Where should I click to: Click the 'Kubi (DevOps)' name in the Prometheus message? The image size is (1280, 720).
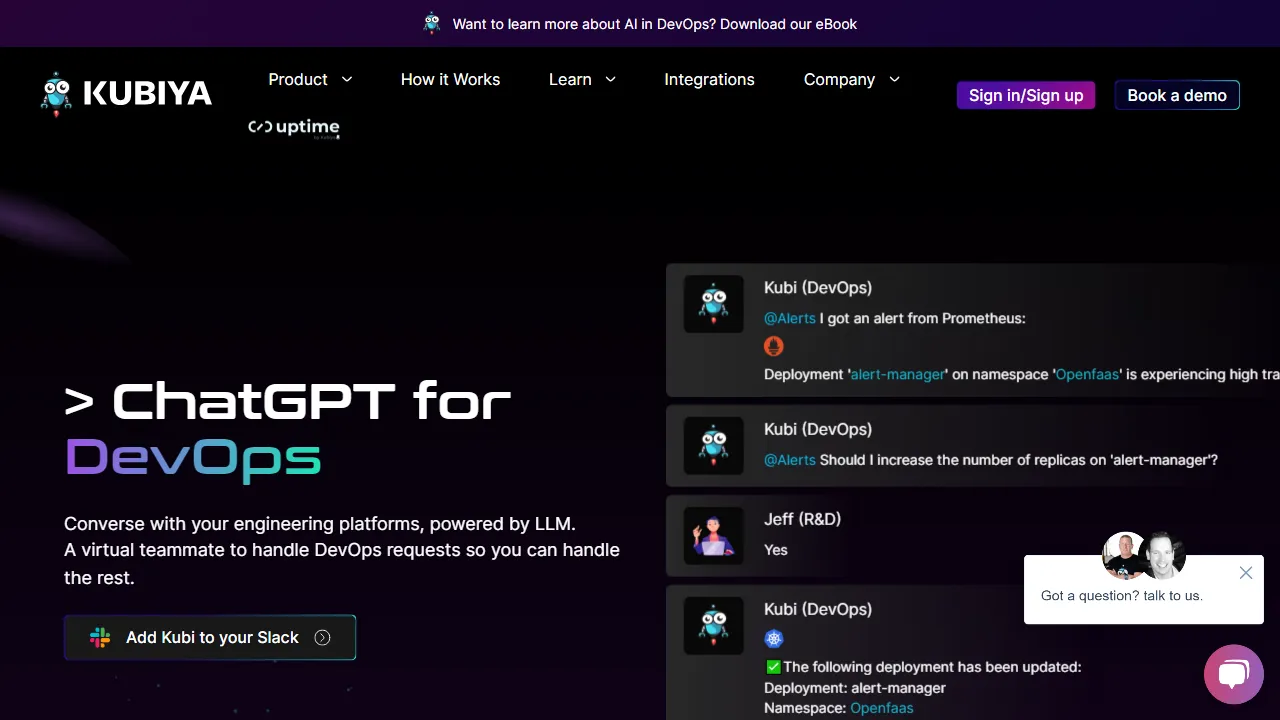818,287
